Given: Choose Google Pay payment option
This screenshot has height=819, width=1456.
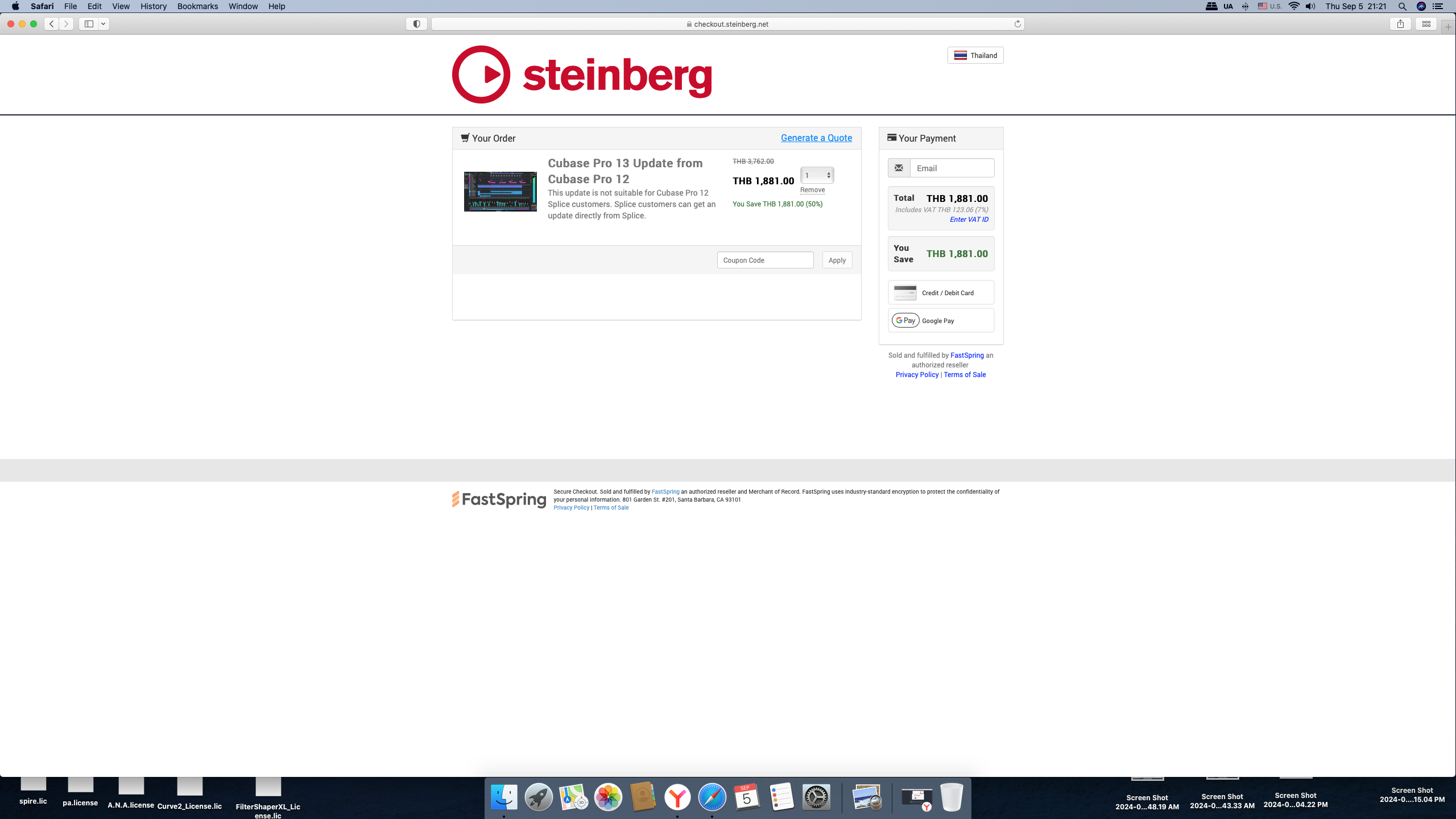Looking at the screenshot, I should [x=941, y=320].
